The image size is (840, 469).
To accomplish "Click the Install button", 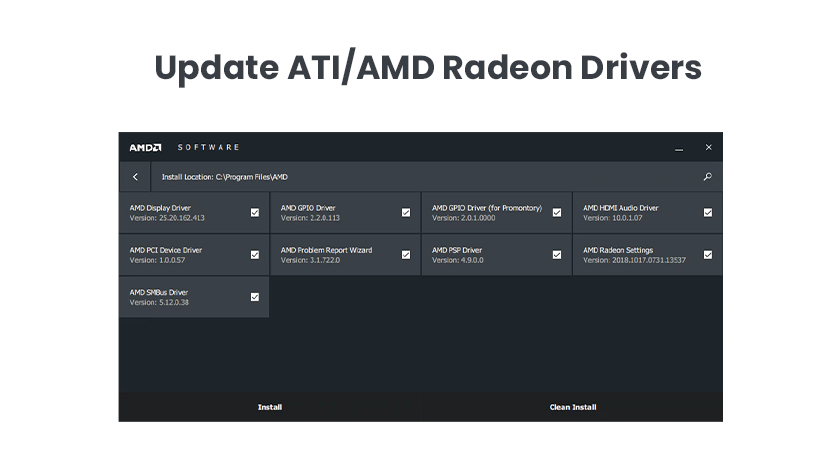I will (x=270, y=407).
